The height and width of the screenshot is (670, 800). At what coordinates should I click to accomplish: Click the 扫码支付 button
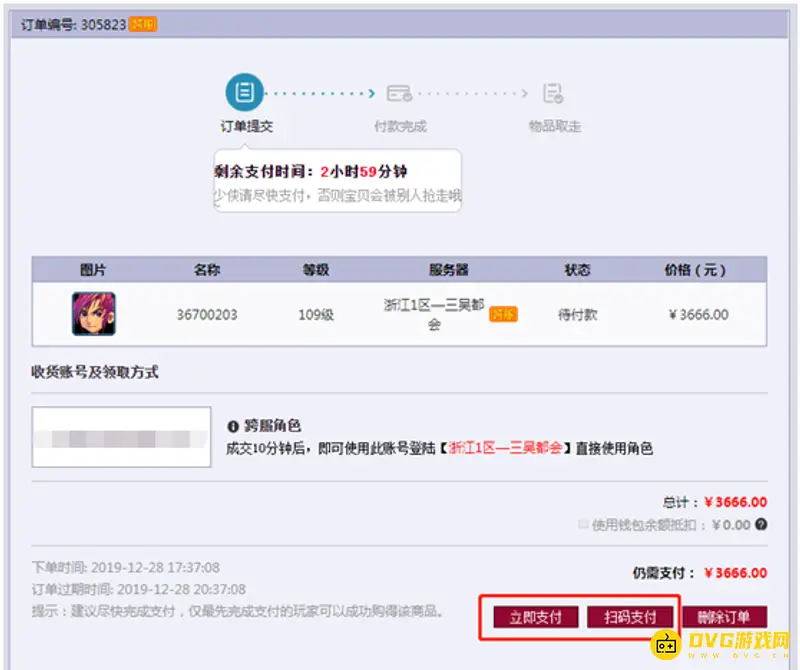(630, 617)
